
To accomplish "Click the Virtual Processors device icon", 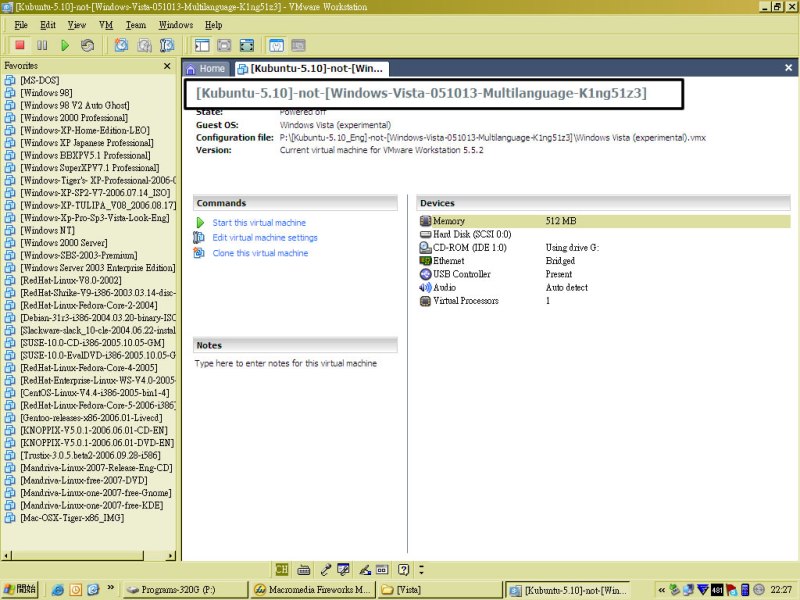I will [425, 301].
